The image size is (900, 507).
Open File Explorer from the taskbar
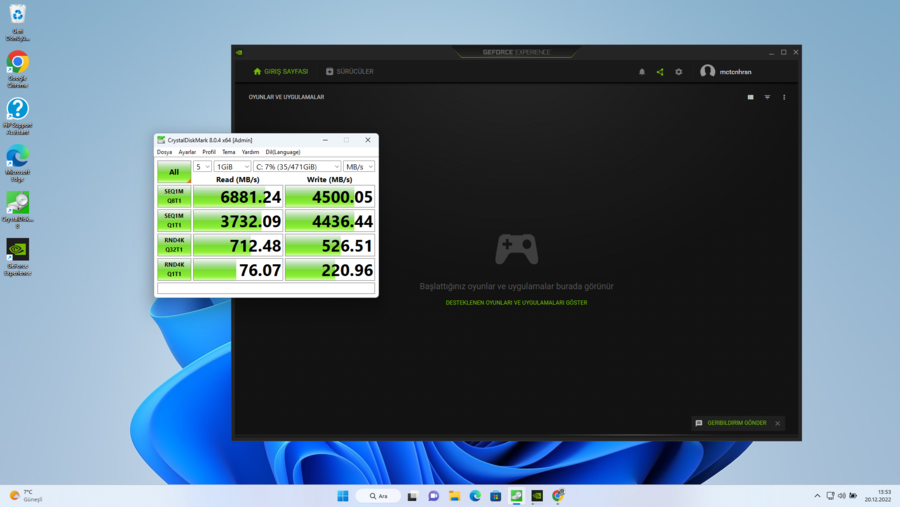[454, 496]
